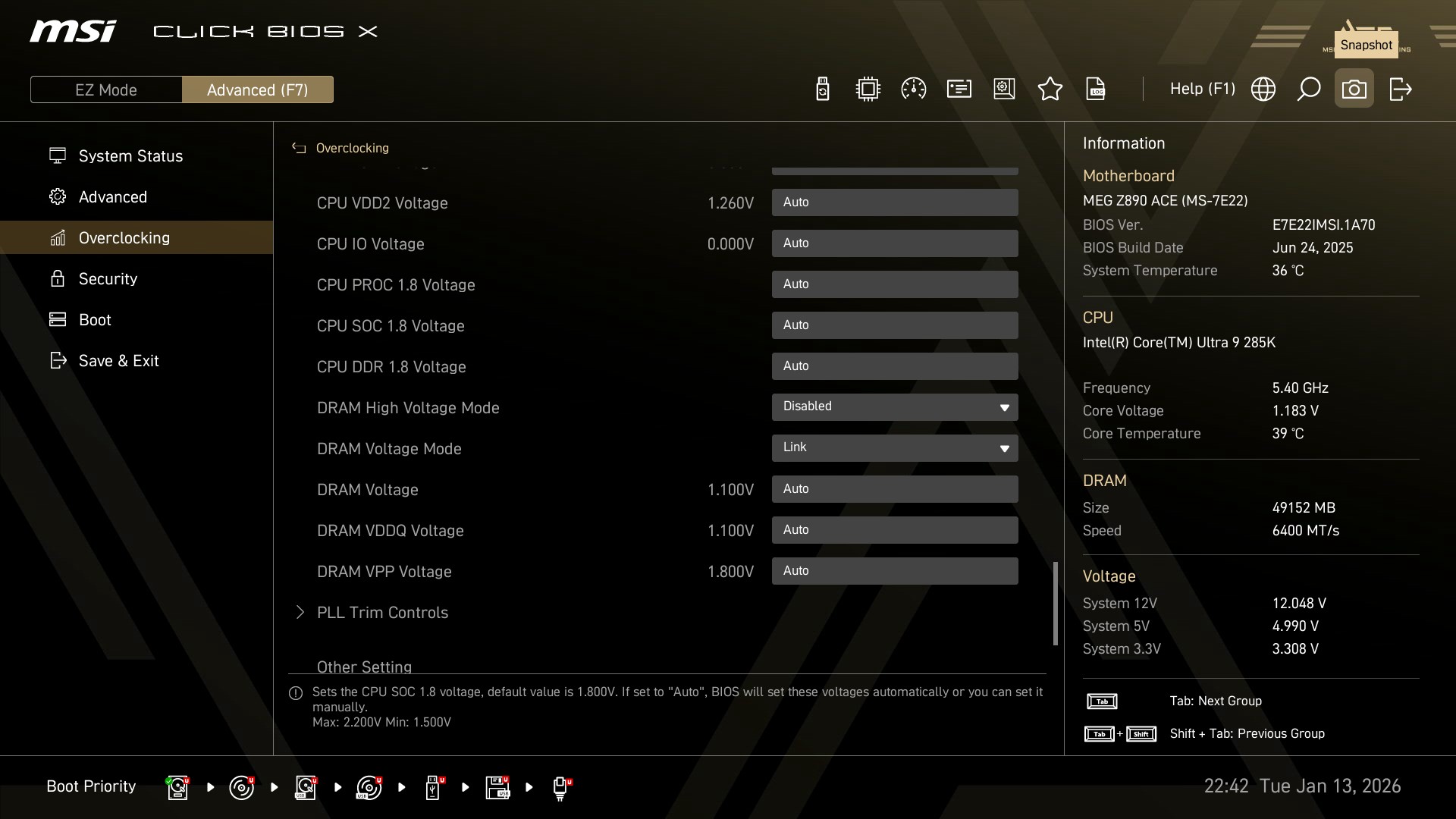The width and height of the screenshot is (1456, 819).
Task: Click the star Favorites icon
Action: pyautogui.click(x=1050, y=89)
